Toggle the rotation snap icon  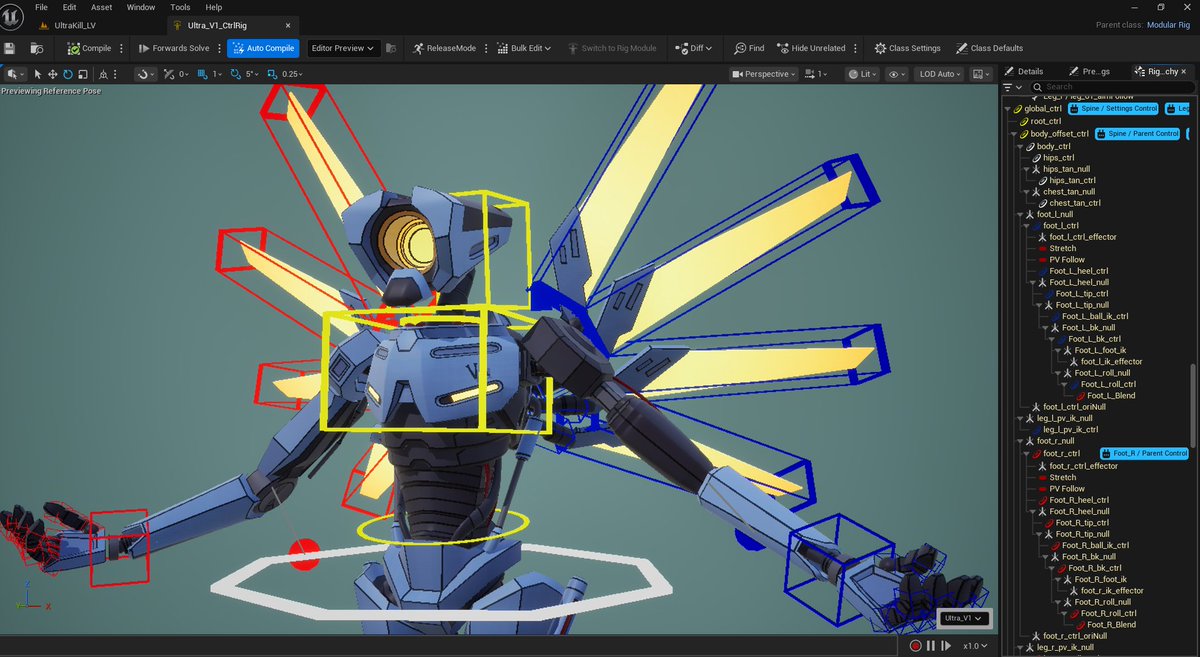click(x=236, y=74)
